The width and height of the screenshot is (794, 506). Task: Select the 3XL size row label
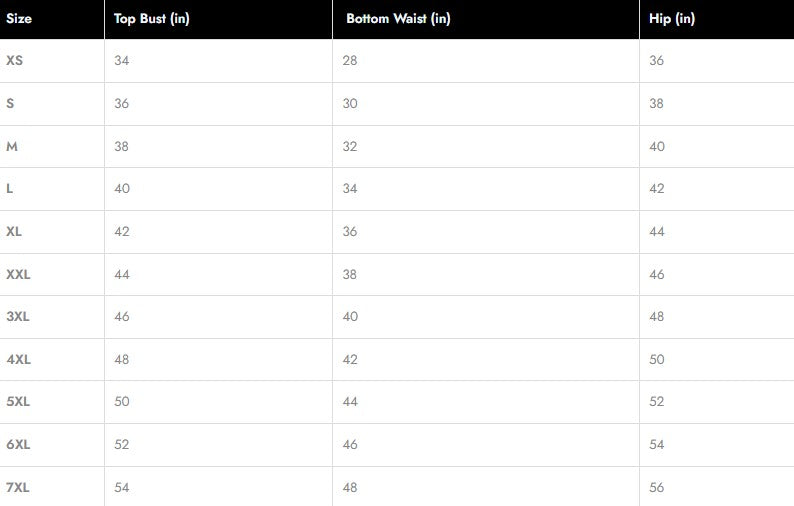[18, 316]
